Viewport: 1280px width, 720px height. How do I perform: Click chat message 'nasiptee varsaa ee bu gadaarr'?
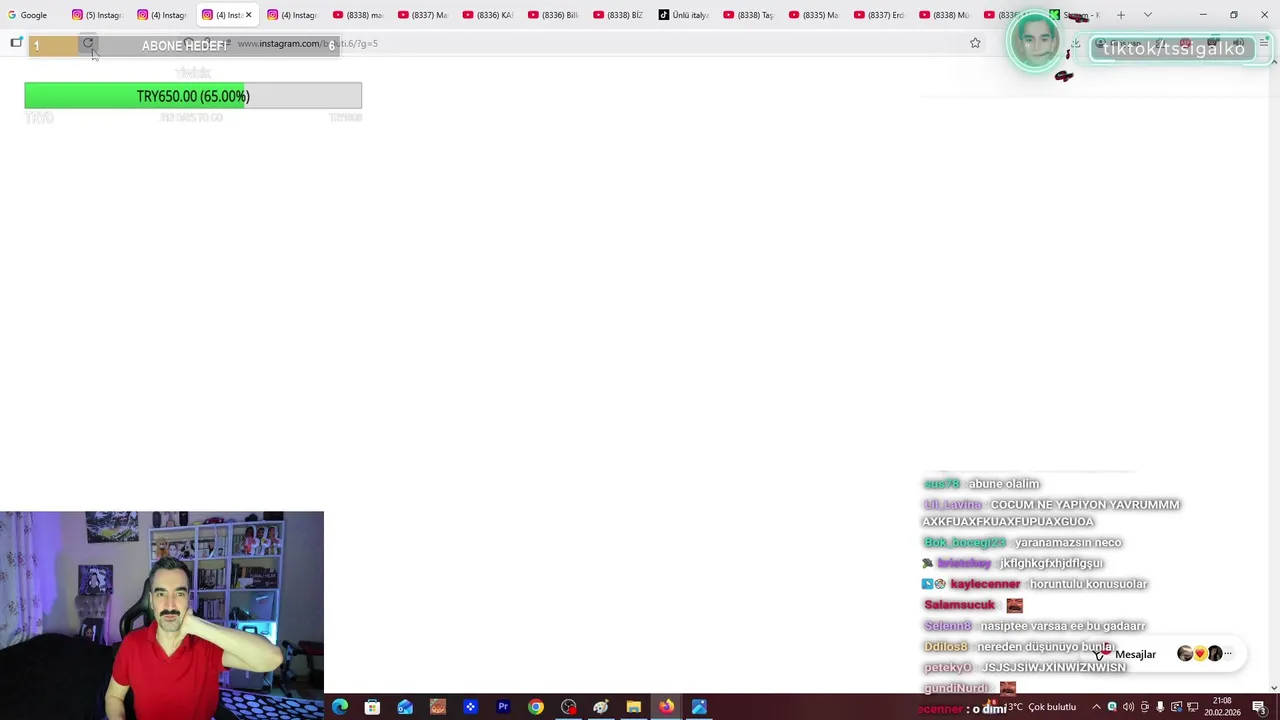pos(1063,626)
